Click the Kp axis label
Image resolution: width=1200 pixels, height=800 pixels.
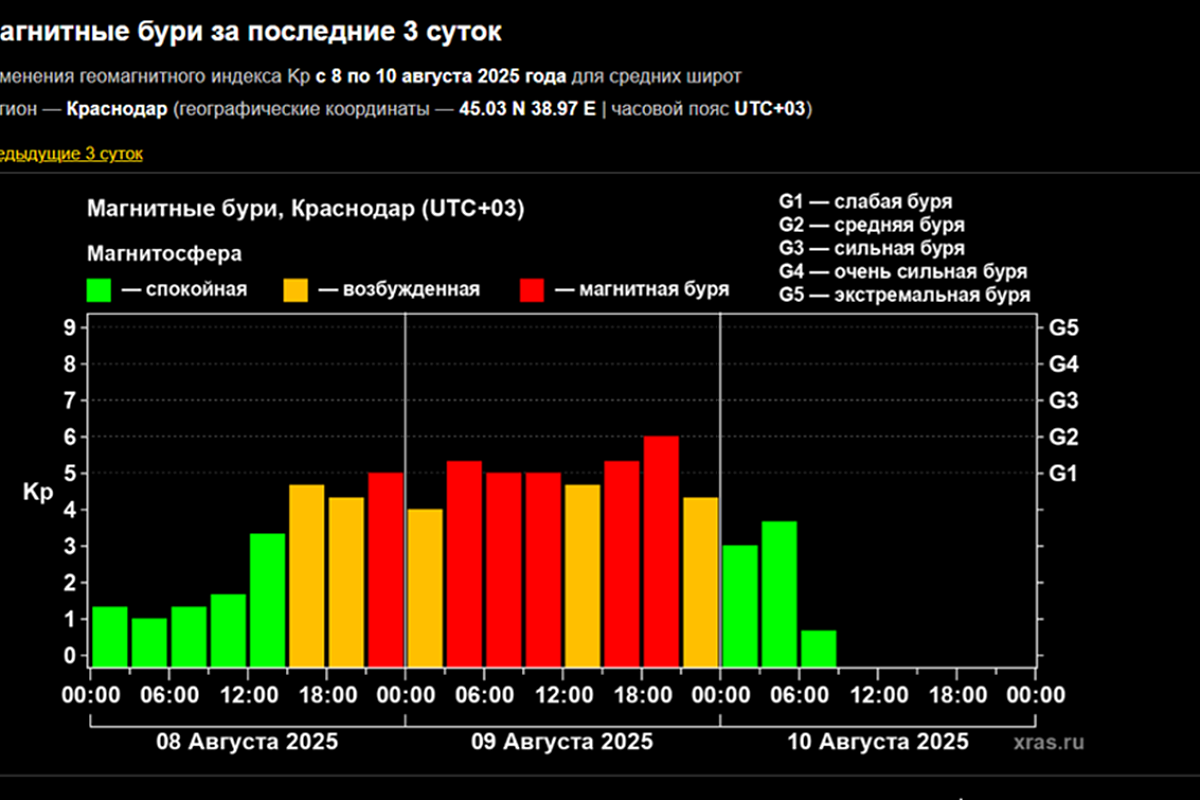37,490
